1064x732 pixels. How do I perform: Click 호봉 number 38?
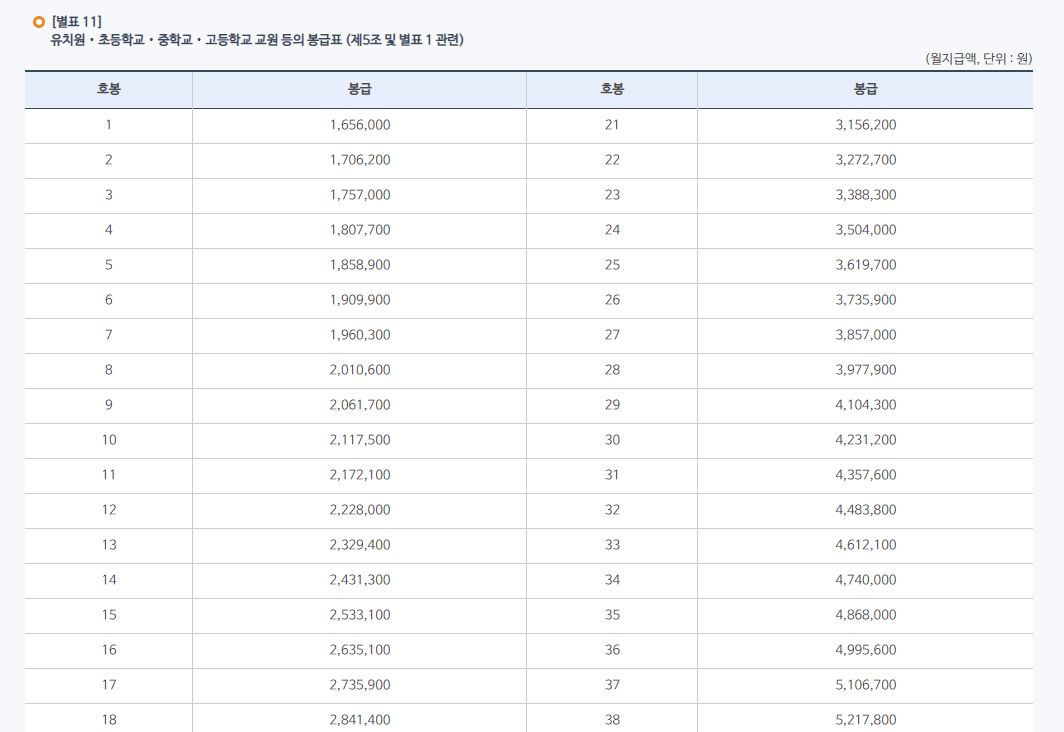tap(612, 720)
